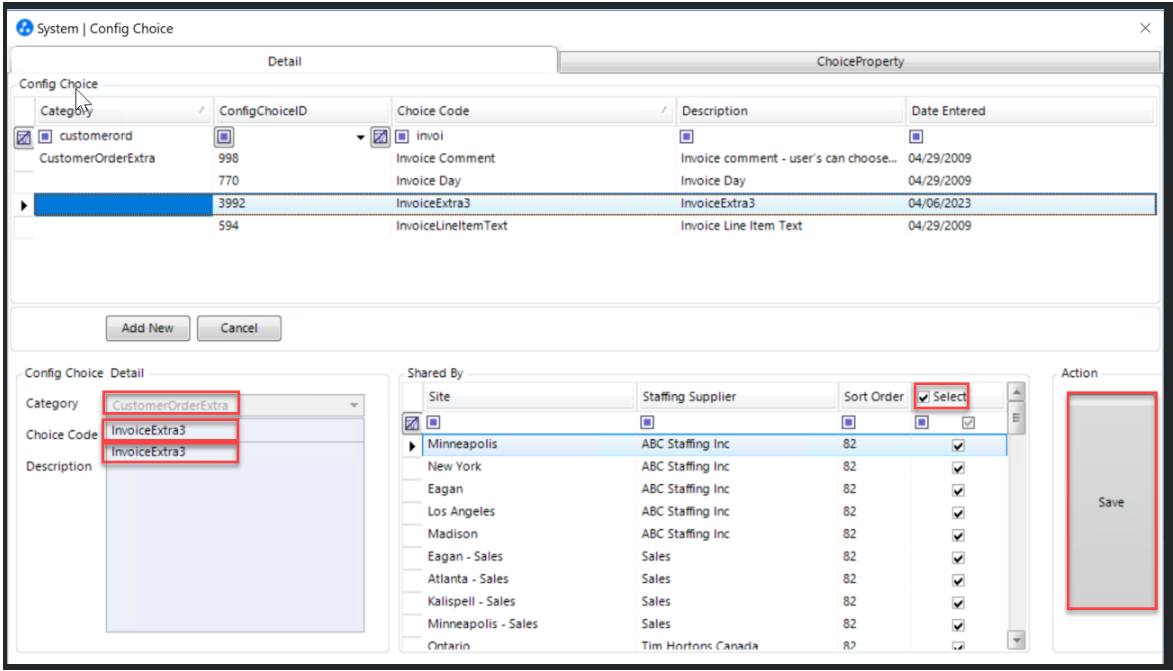Screen dimensions: 1173x671
Task: Uncheck the New York row checkbox
Action: (x=958, y=468)
